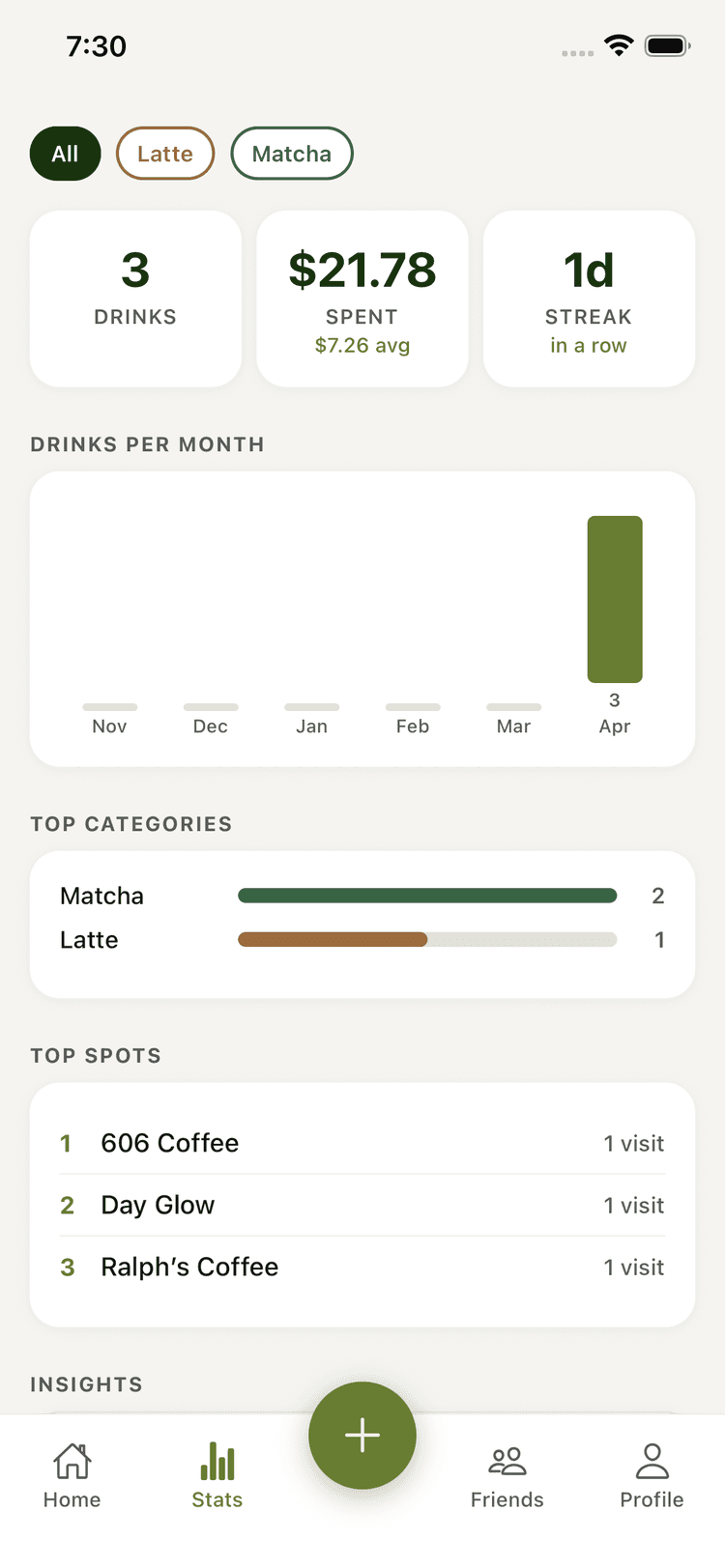Tap the battery status icon
This screenshot has width=725, height=1568.
667,45
